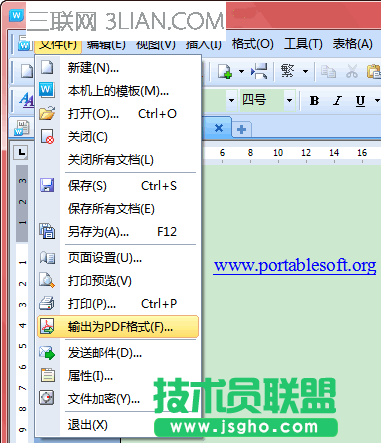Click the AA styles icon on formatting bar

(x=26, y=99)
